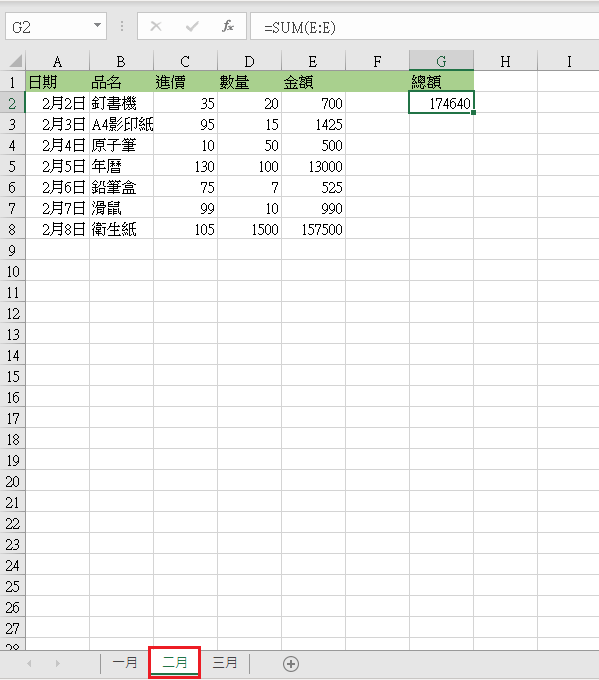Select column G header
The width and height of the screenshot is (599, 680).
pyautogui.click(x=441, y=61)
